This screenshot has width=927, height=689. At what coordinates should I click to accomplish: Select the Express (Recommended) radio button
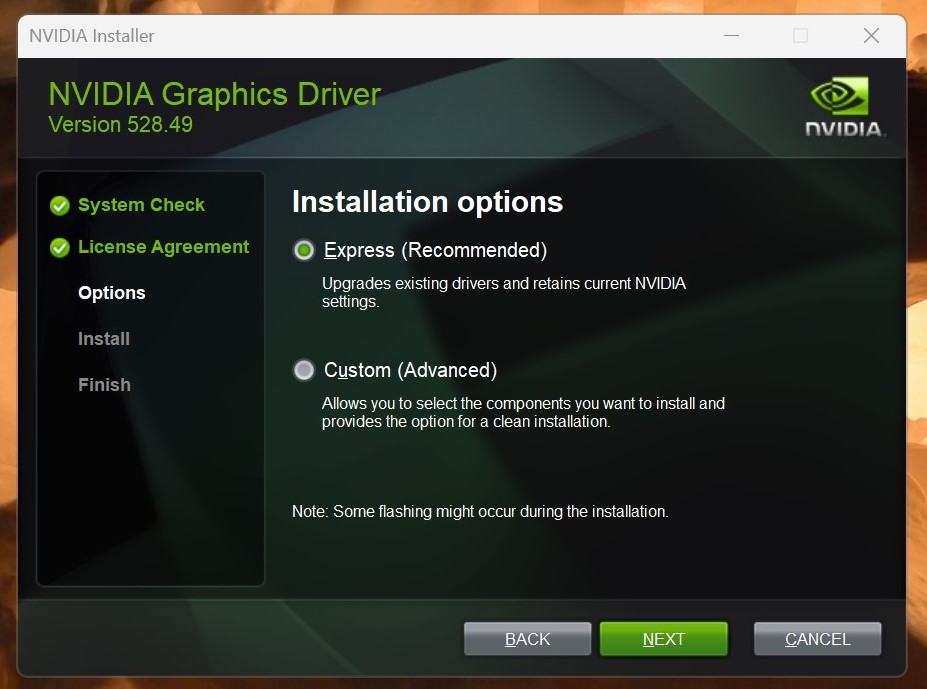tap(303, 250)
